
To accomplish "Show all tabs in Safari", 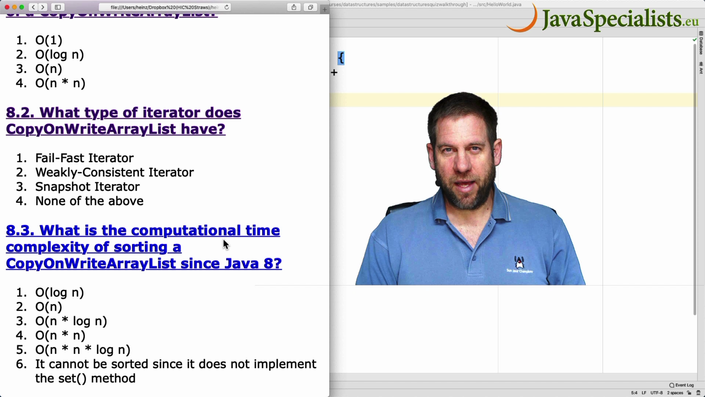I will (310, 7).
